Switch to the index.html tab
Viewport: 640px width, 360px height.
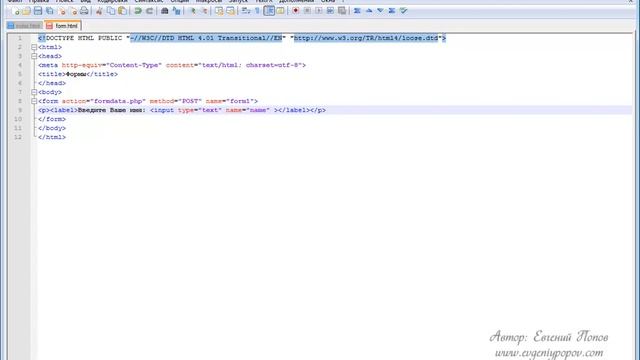coord(24,26)
